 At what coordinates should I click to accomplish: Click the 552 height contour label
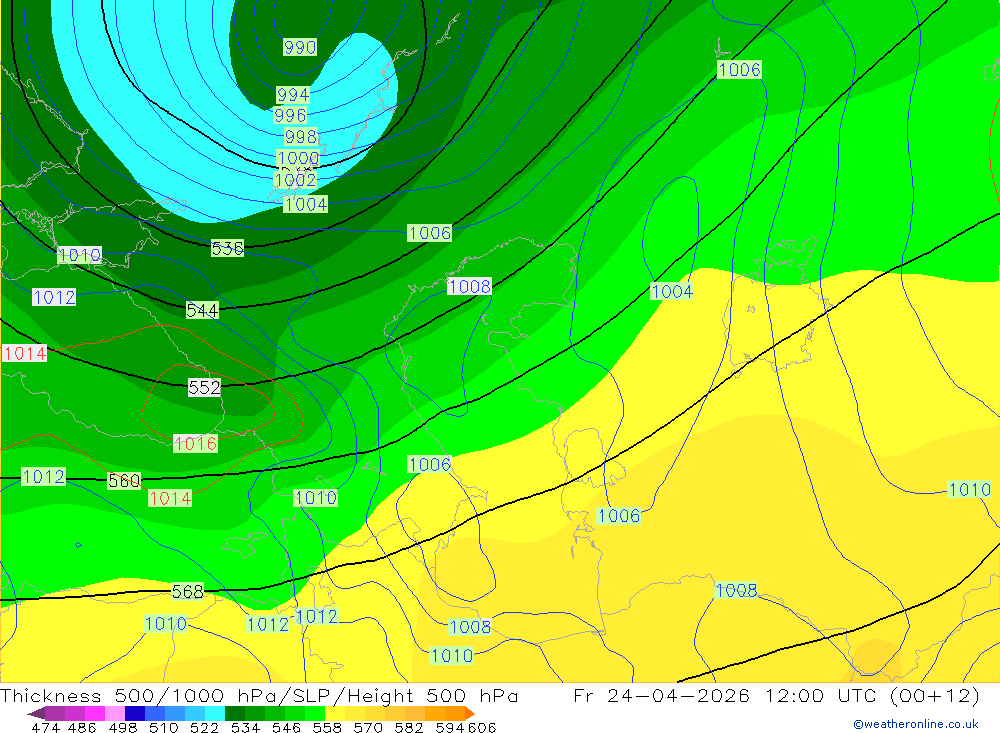(x=204, y=387)
